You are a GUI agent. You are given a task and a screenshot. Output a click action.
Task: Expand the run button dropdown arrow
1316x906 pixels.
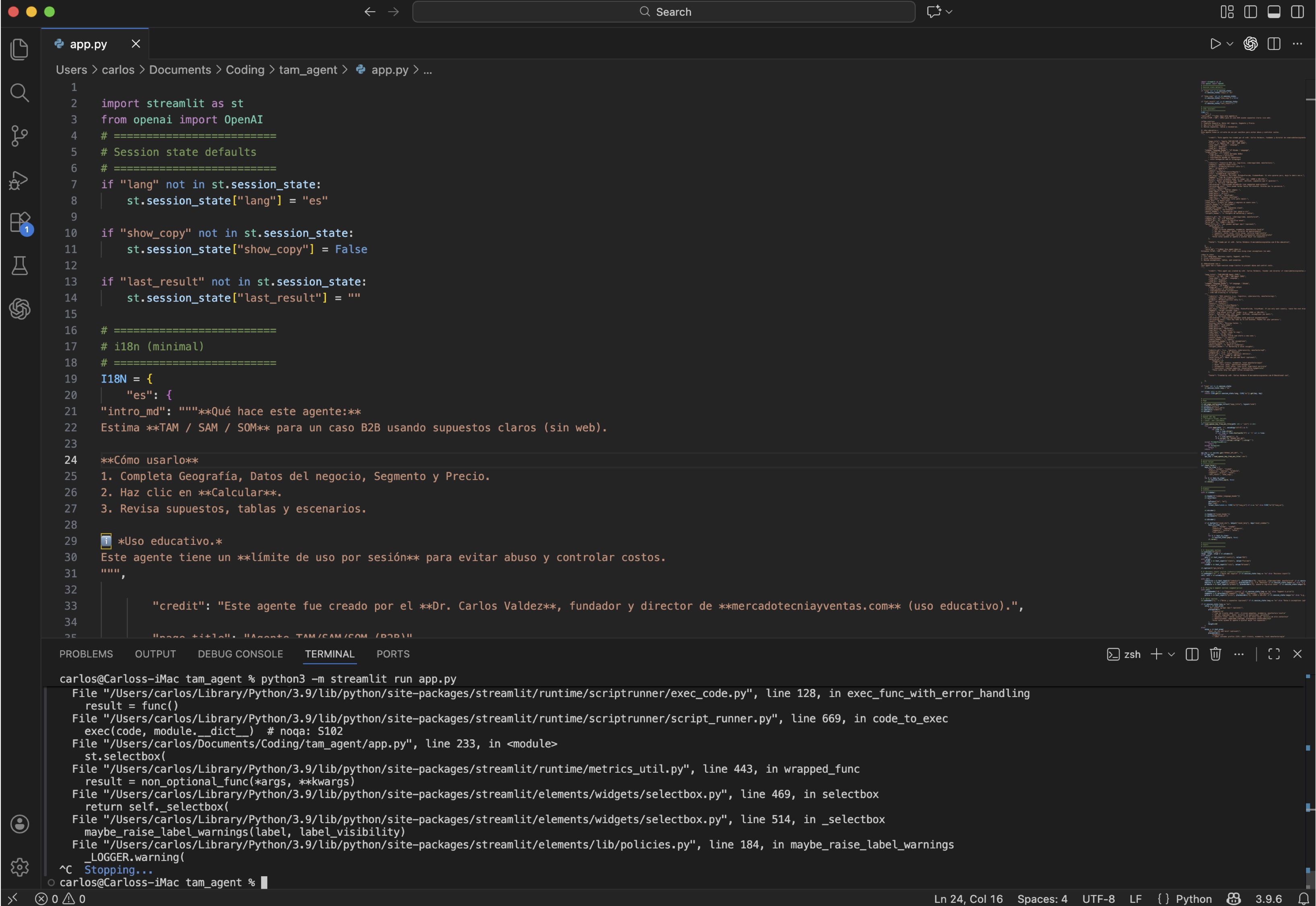[1229, 44]
